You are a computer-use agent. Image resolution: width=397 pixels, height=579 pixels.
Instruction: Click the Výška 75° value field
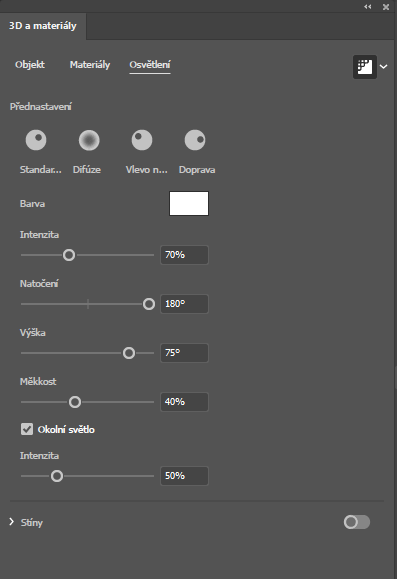[x=184, y=353]
